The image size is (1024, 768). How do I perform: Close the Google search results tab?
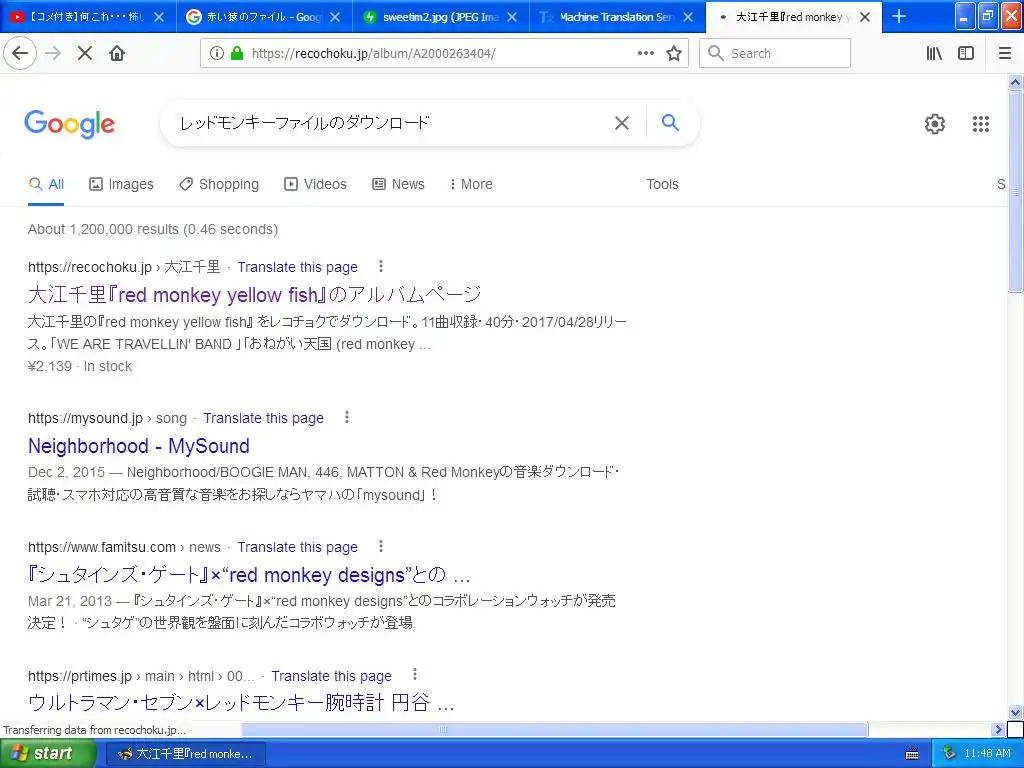(335, 17)
